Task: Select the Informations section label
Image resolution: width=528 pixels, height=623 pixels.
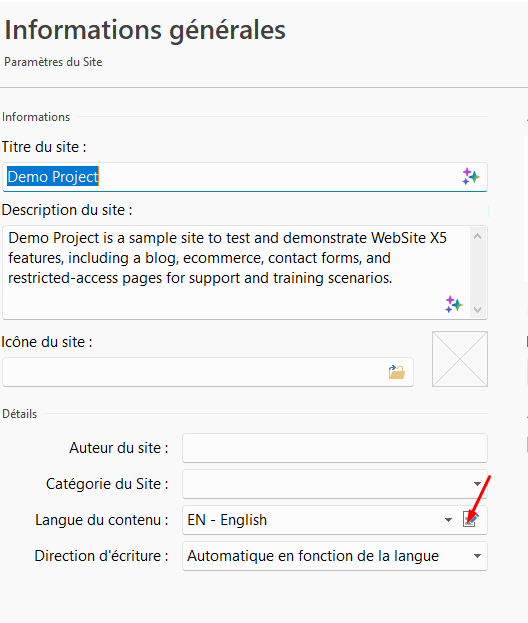Action: tap(36, 117)
